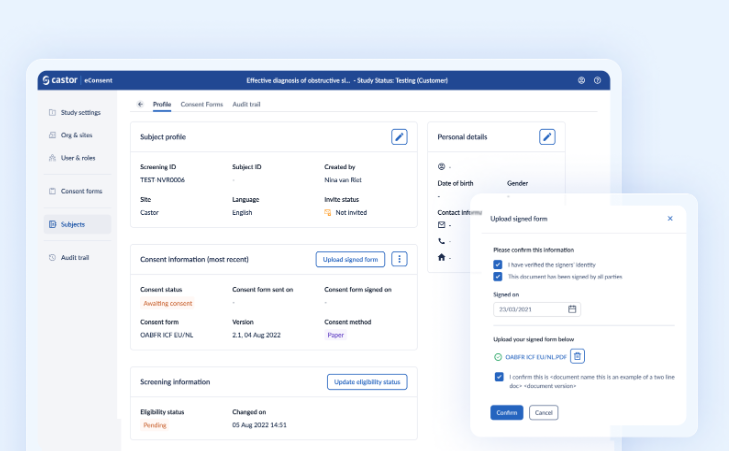The height and width of the screenshot is (451, 729).
Task: Click the Update eligibility status button
Action: 367,382
